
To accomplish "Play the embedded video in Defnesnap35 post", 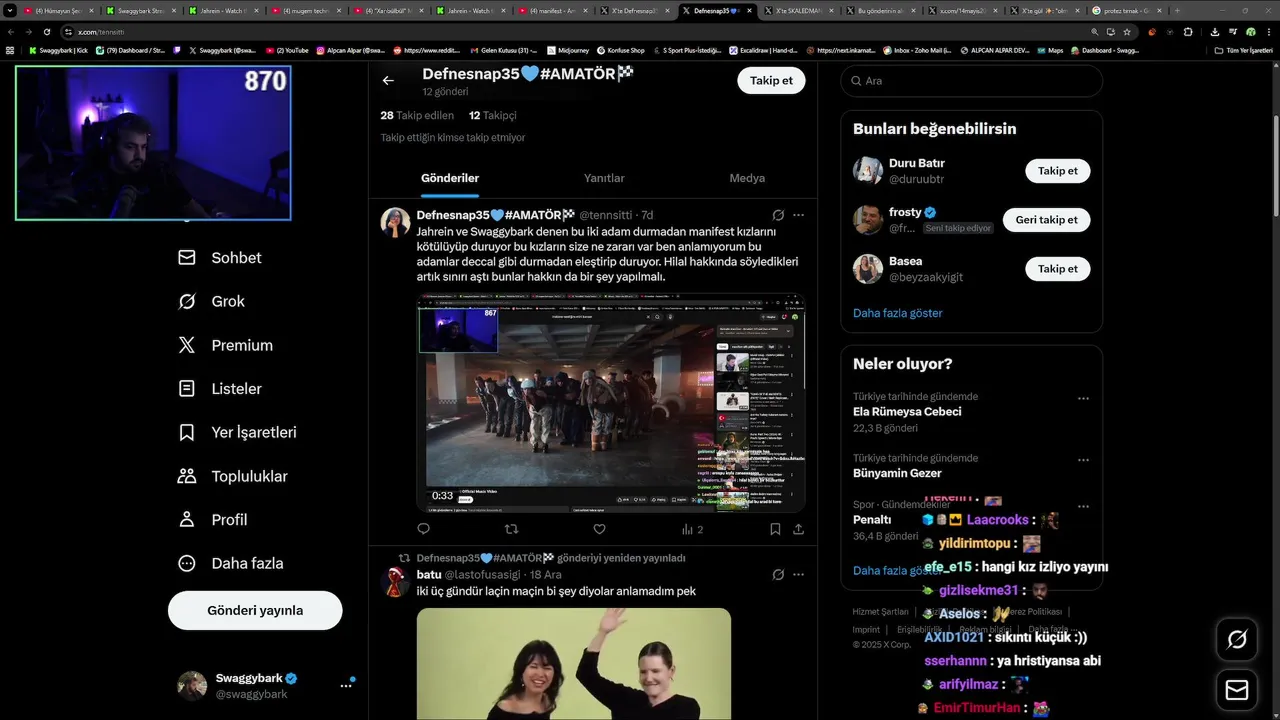I will coord(611,403).
